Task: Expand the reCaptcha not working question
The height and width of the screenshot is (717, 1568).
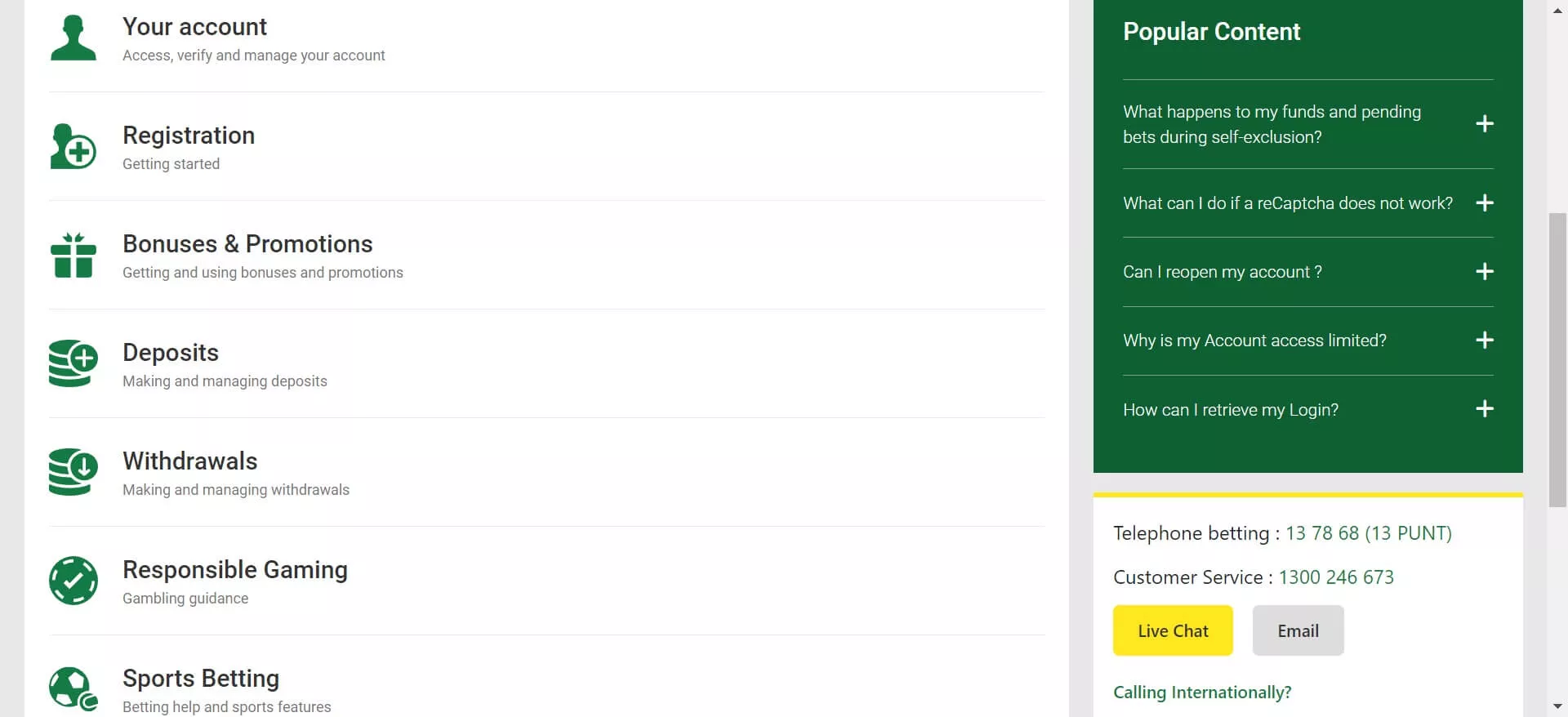Action: pyautogui.click(x=1484, y=203)
